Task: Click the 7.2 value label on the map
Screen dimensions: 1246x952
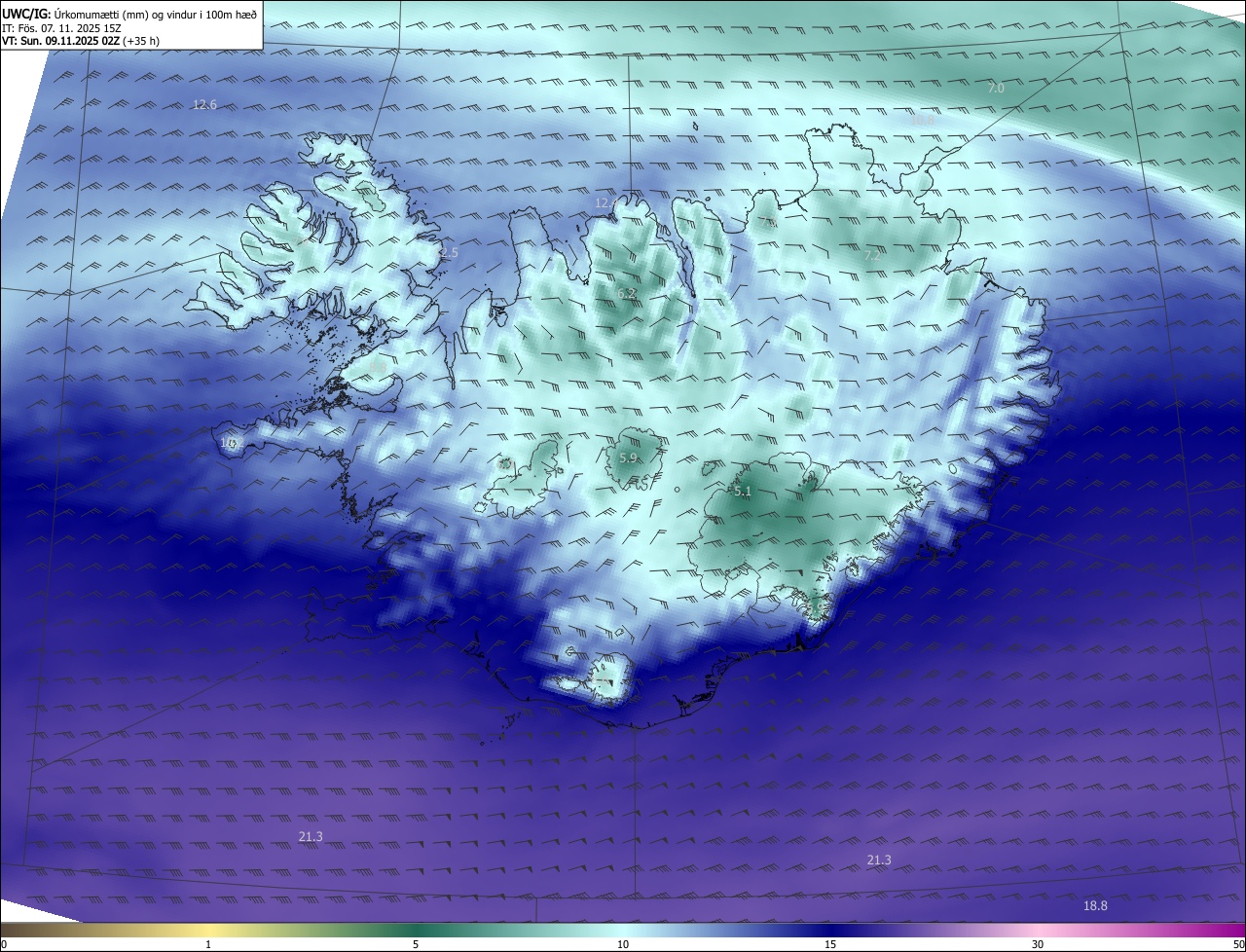Action: click(872, 255)
